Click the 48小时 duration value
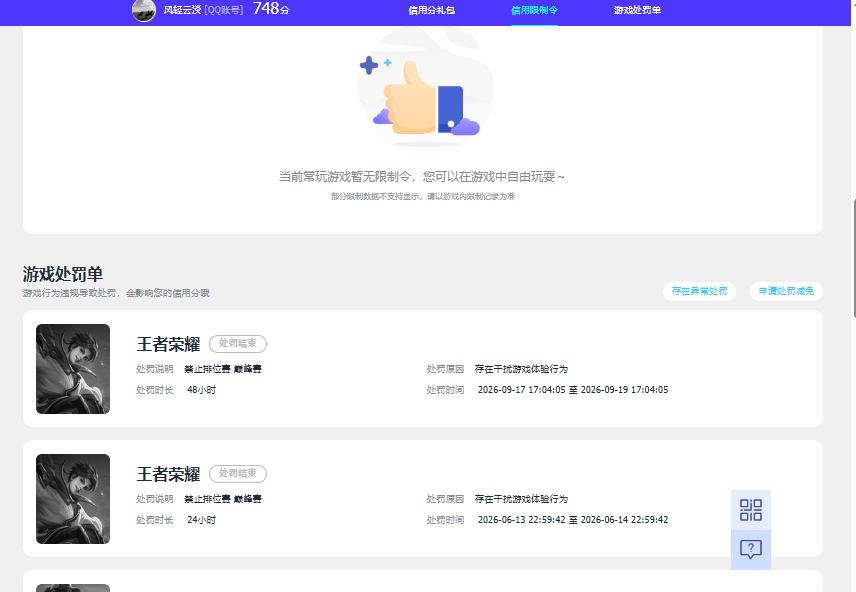The height and width of the screenshot is (592, 856). point(201,390)
